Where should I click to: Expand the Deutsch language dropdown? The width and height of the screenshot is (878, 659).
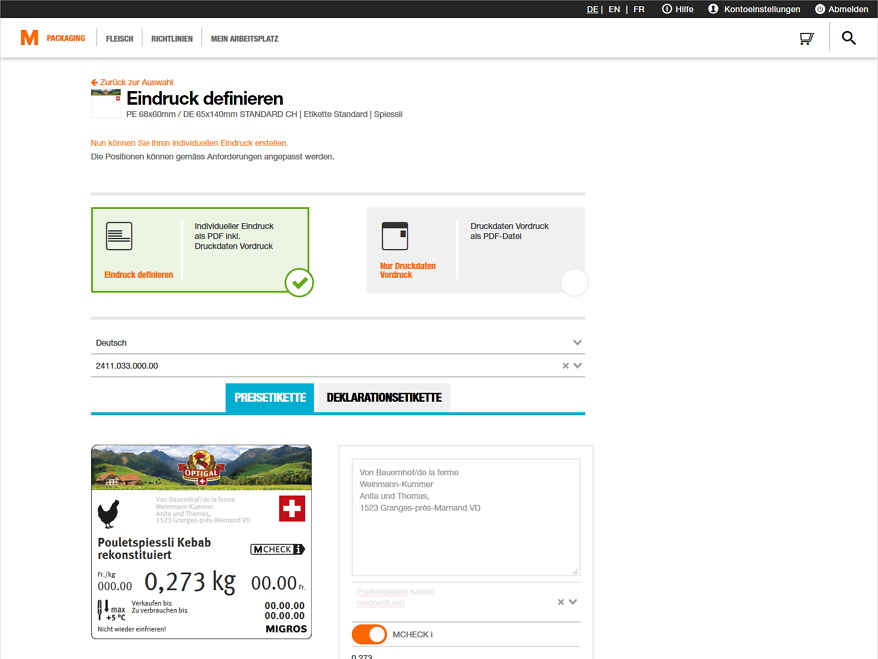coord(577,343)
